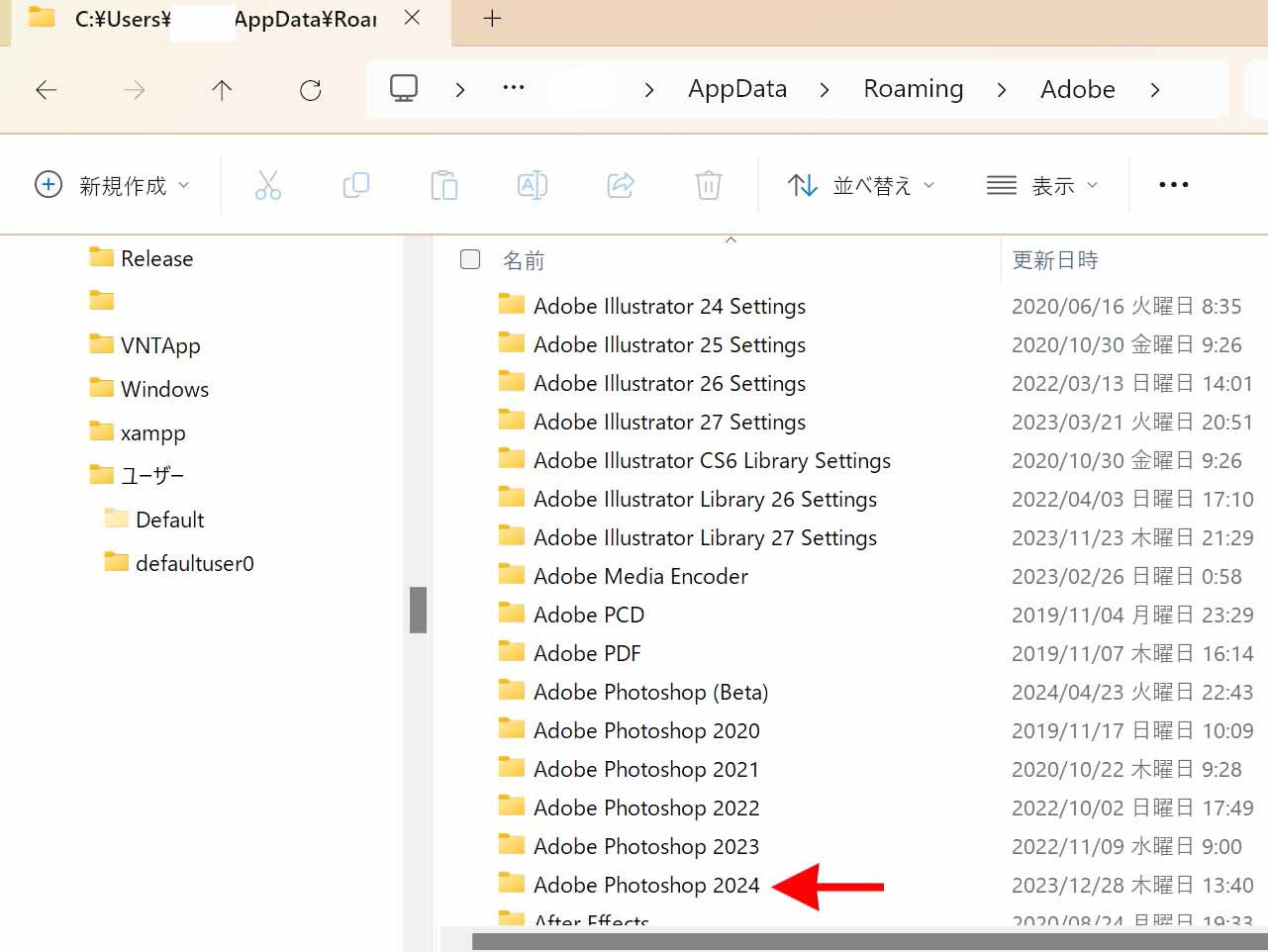Open the 新規作成 (New) menu
Viewport: 1268px width, 952px height.
[x=112, y=185]
